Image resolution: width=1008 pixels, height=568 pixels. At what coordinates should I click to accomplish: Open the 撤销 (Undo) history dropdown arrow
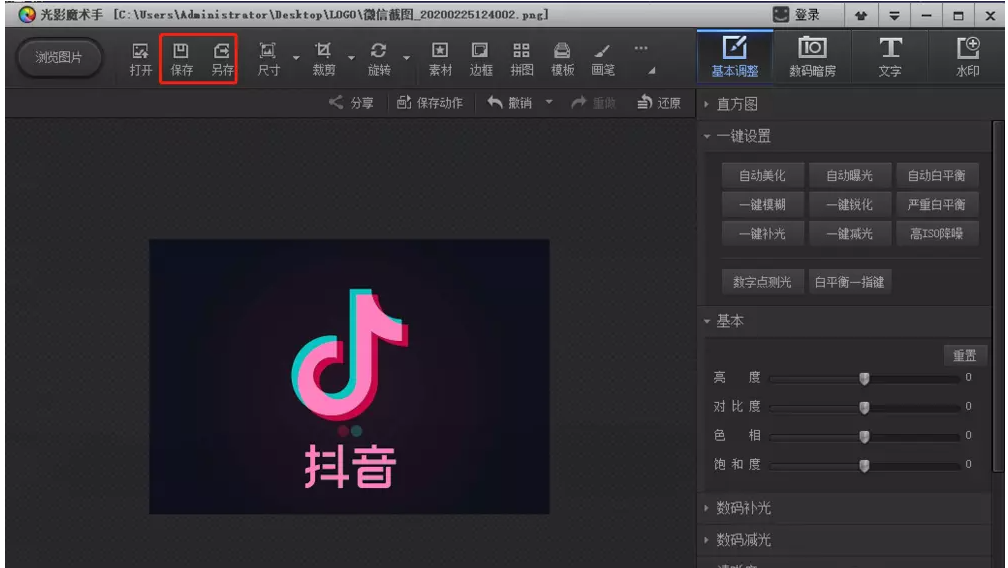point(549,103)
